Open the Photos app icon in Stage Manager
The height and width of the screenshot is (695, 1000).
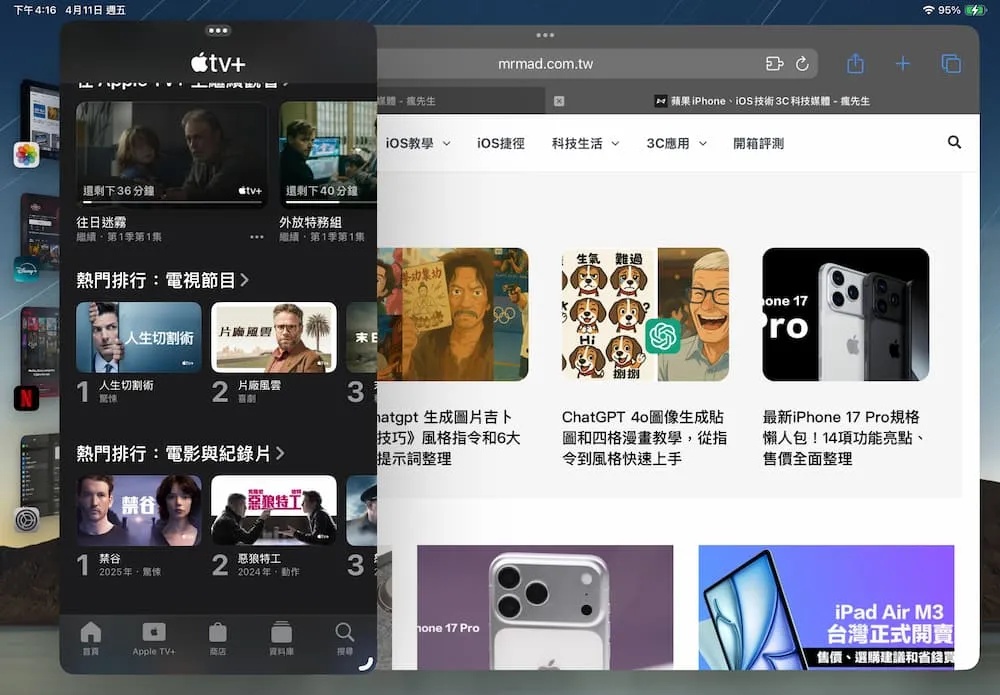coord(27,155)
